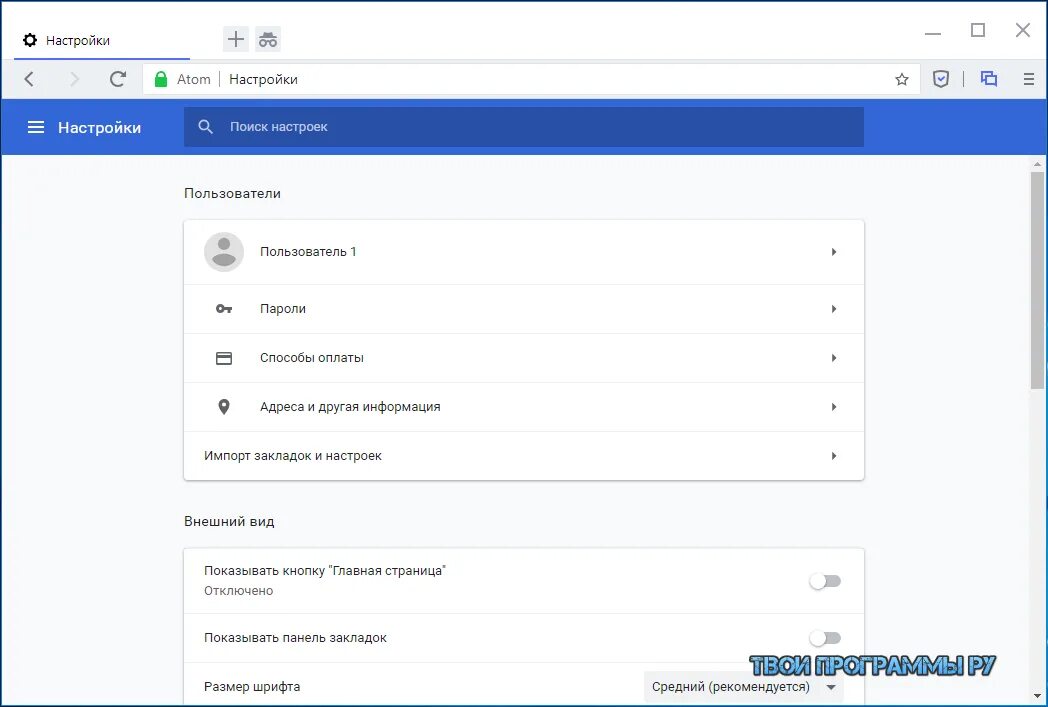This screenshot has width=1048, height=707.
Task: Open the Пароли settings entry
Action: point(524,309)
